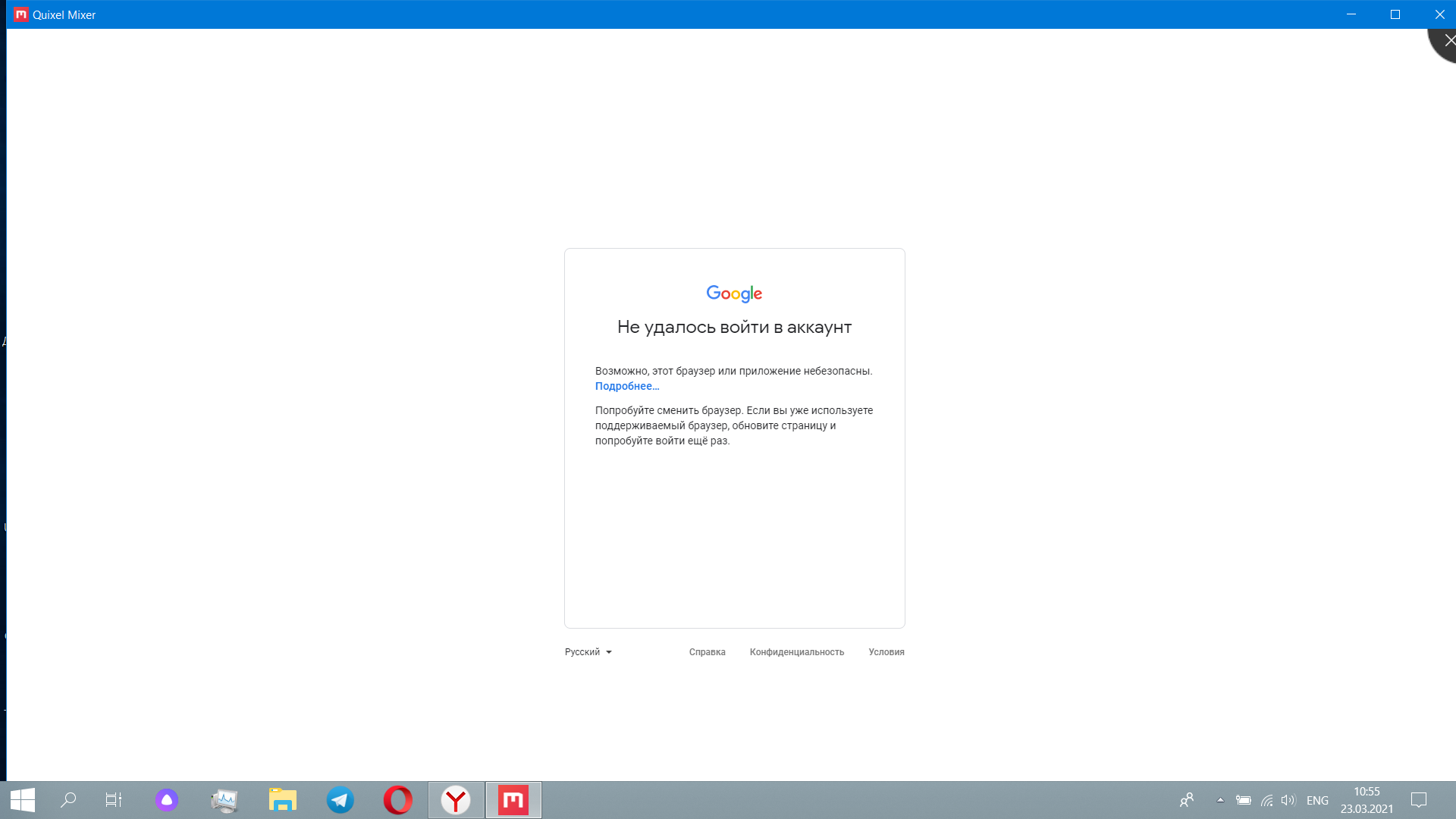This screenshot has width=1456, height=819.
Task: Check the battery status icon
Action: [1244, 800]
